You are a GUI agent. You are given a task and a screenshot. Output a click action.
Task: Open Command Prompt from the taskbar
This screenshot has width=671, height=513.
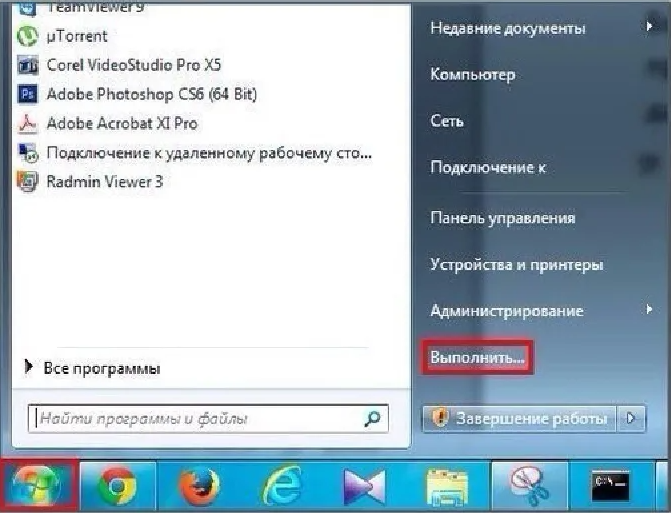point(610,486)
